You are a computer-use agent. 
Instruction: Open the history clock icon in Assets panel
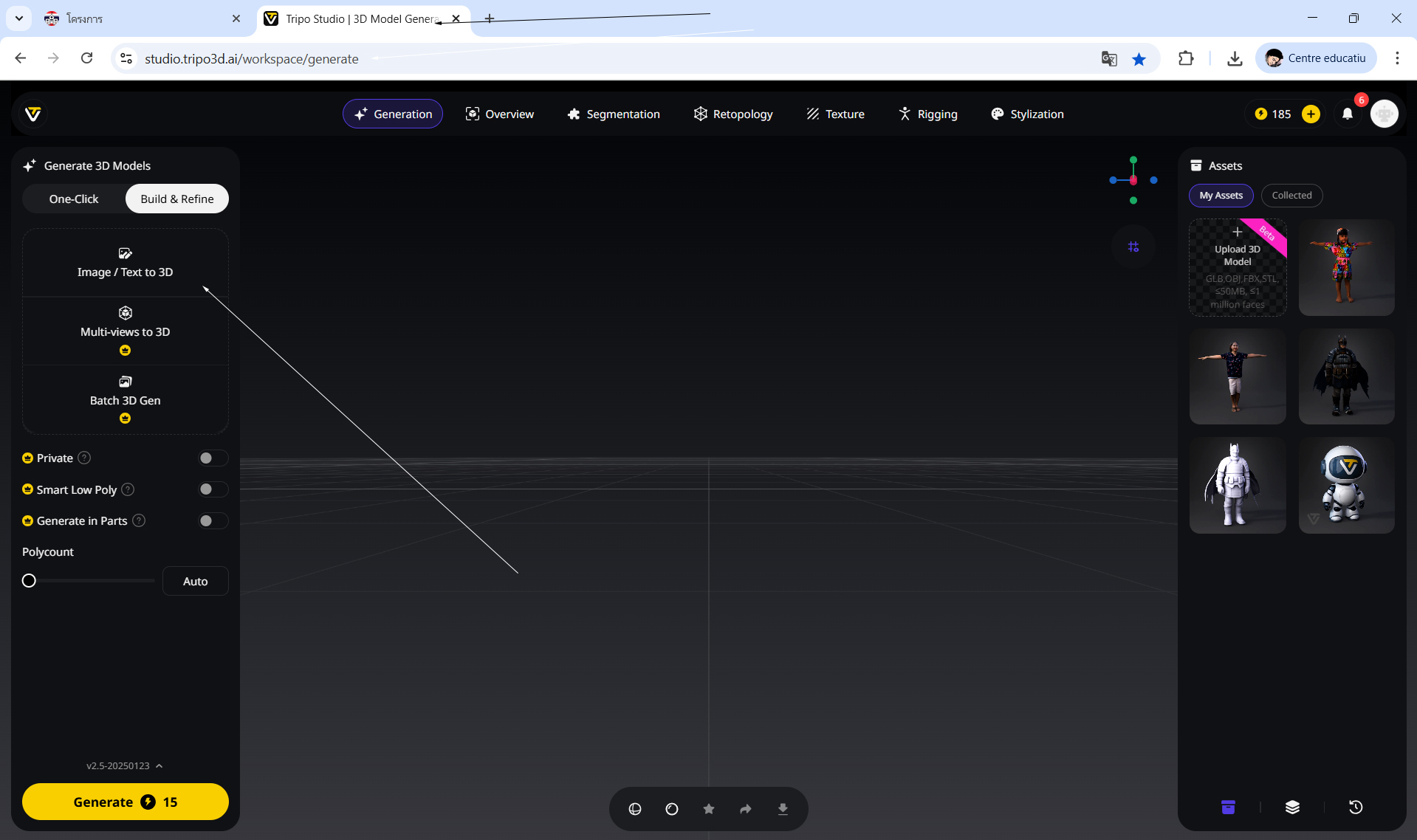(1356, 808)
